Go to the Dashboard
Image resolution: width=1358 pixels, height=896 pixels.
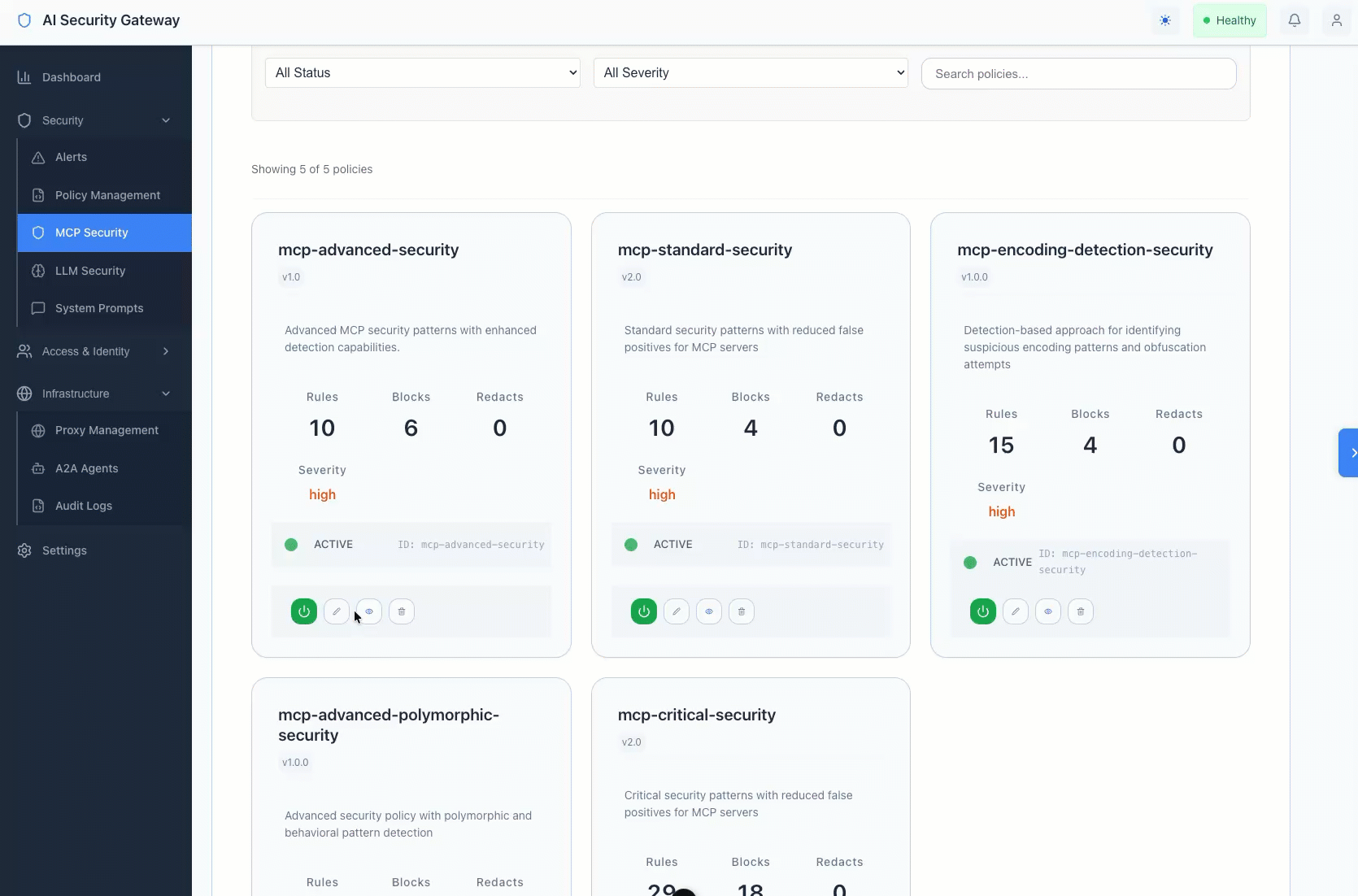point(71,76)
